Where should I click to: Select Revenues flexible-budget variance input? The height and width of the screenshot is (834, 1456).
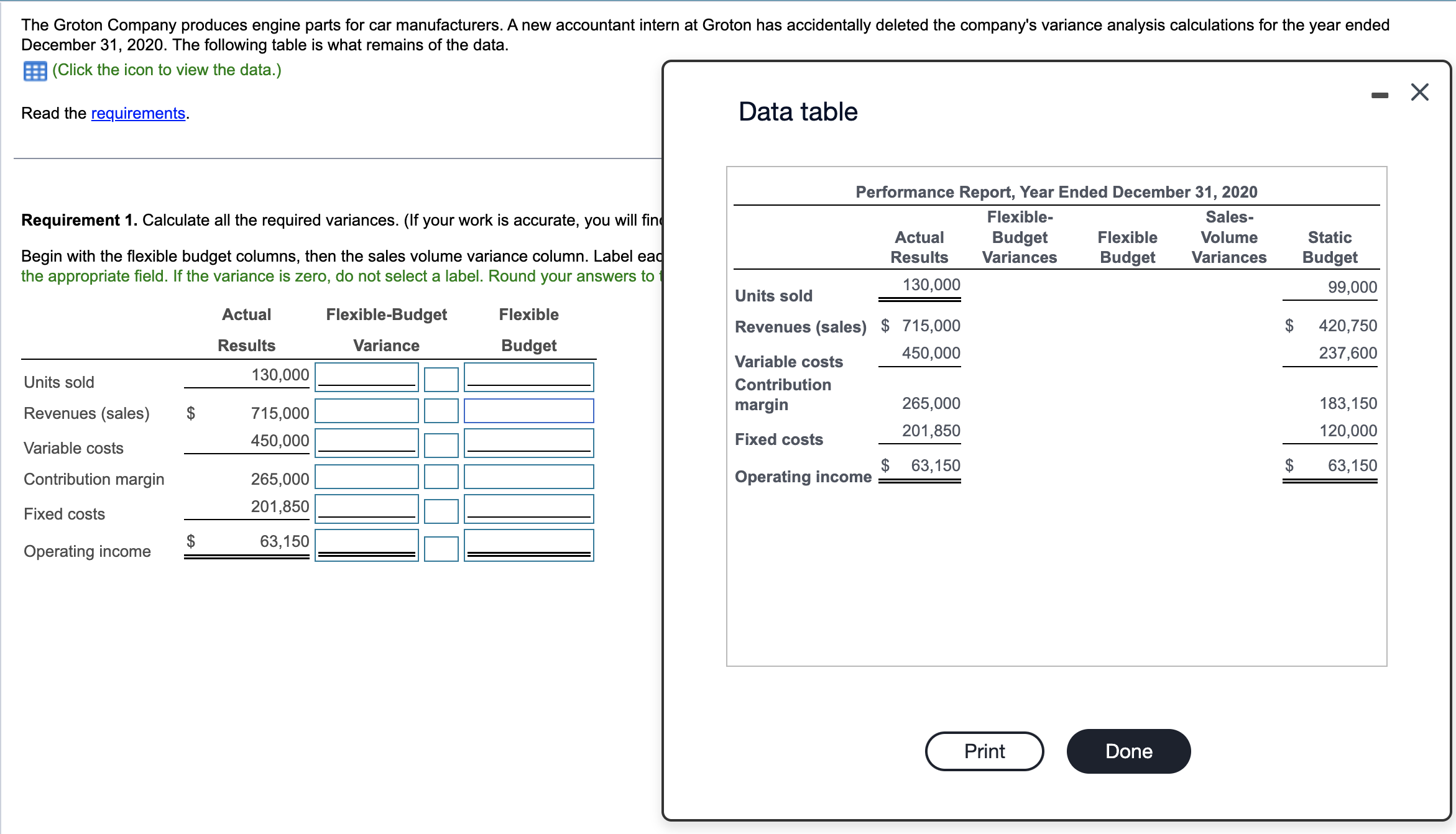(x=367, y=411)
